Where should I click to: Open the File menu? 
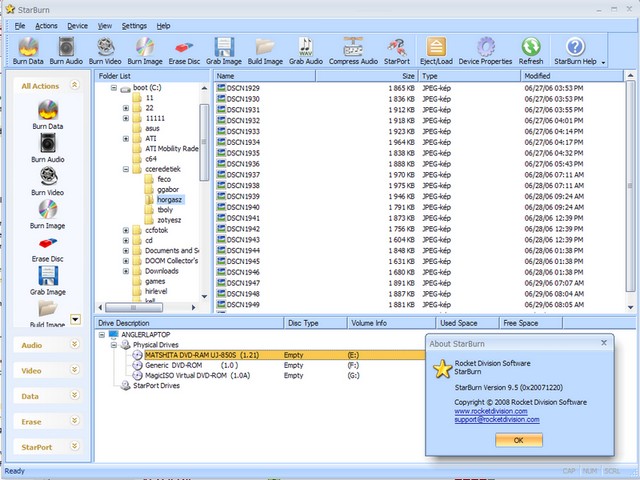pyautogui.click(x=20, y=26)
